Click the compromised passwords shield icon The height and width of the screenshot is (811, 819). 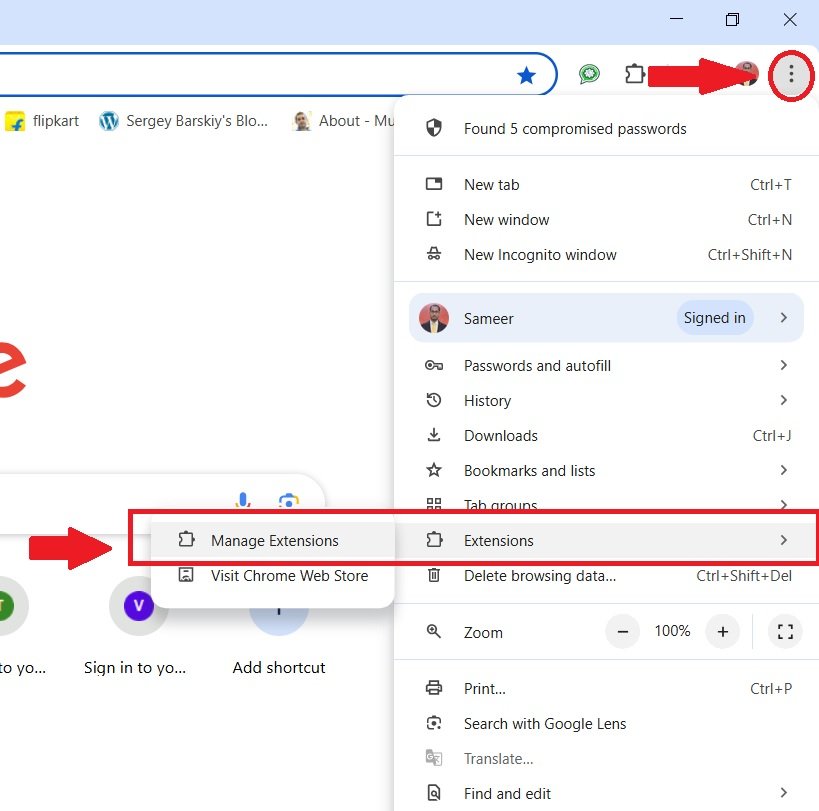coord(433,128)
